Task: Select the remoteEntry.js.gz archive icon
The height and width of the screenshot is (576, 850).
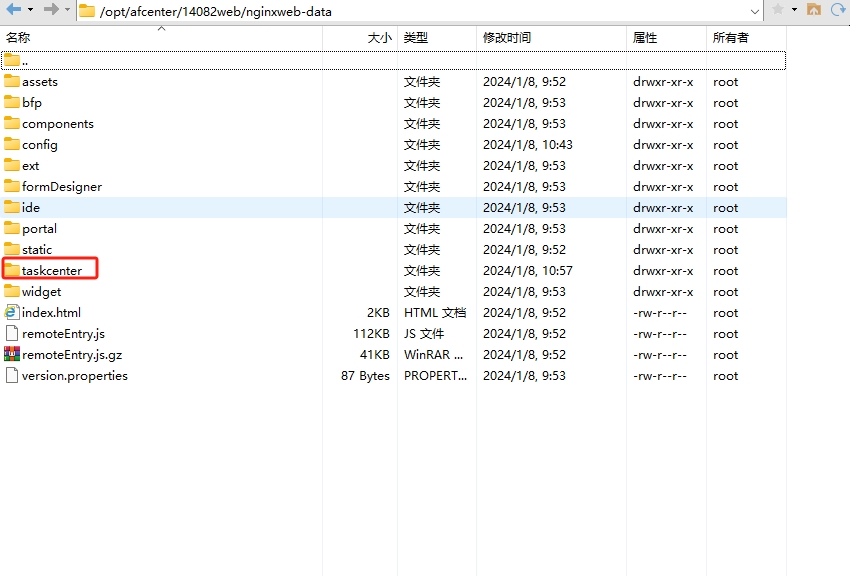Action: point(12,354)
